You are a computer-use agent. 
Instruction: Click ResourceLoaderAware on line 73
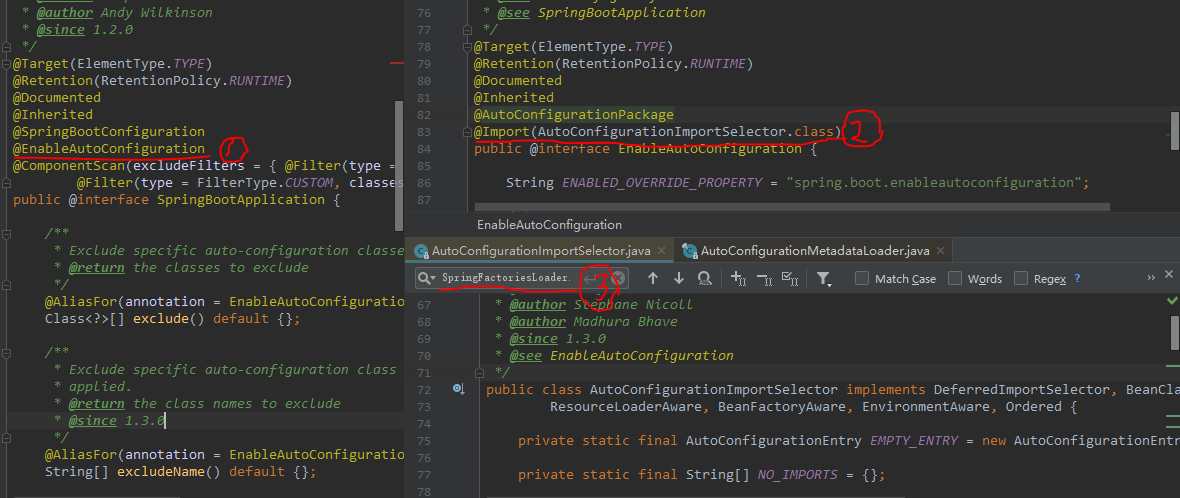point(626,407)
